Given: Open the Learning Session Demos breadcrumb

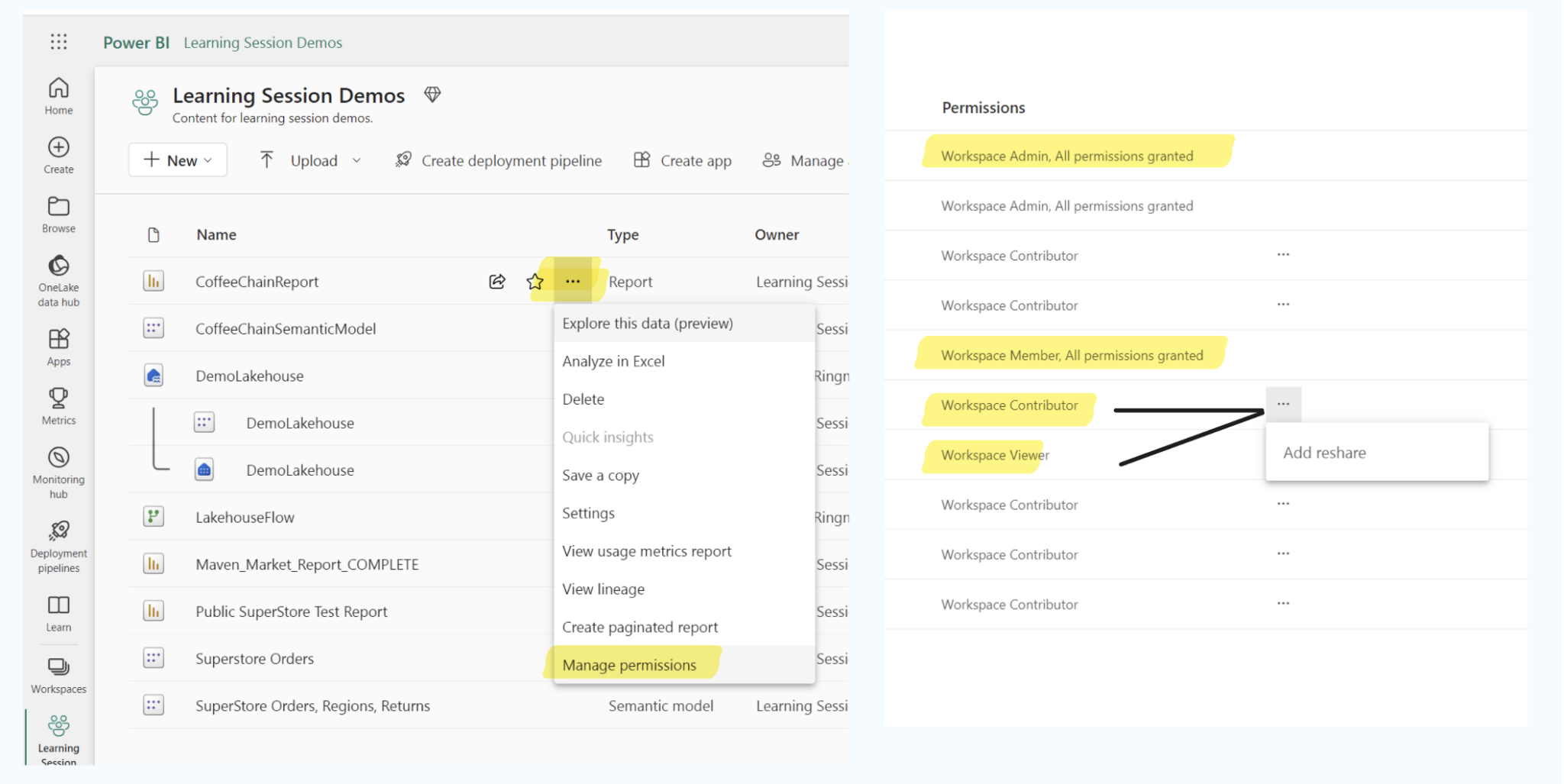Looking at the screenshot, I should point(262,42).
